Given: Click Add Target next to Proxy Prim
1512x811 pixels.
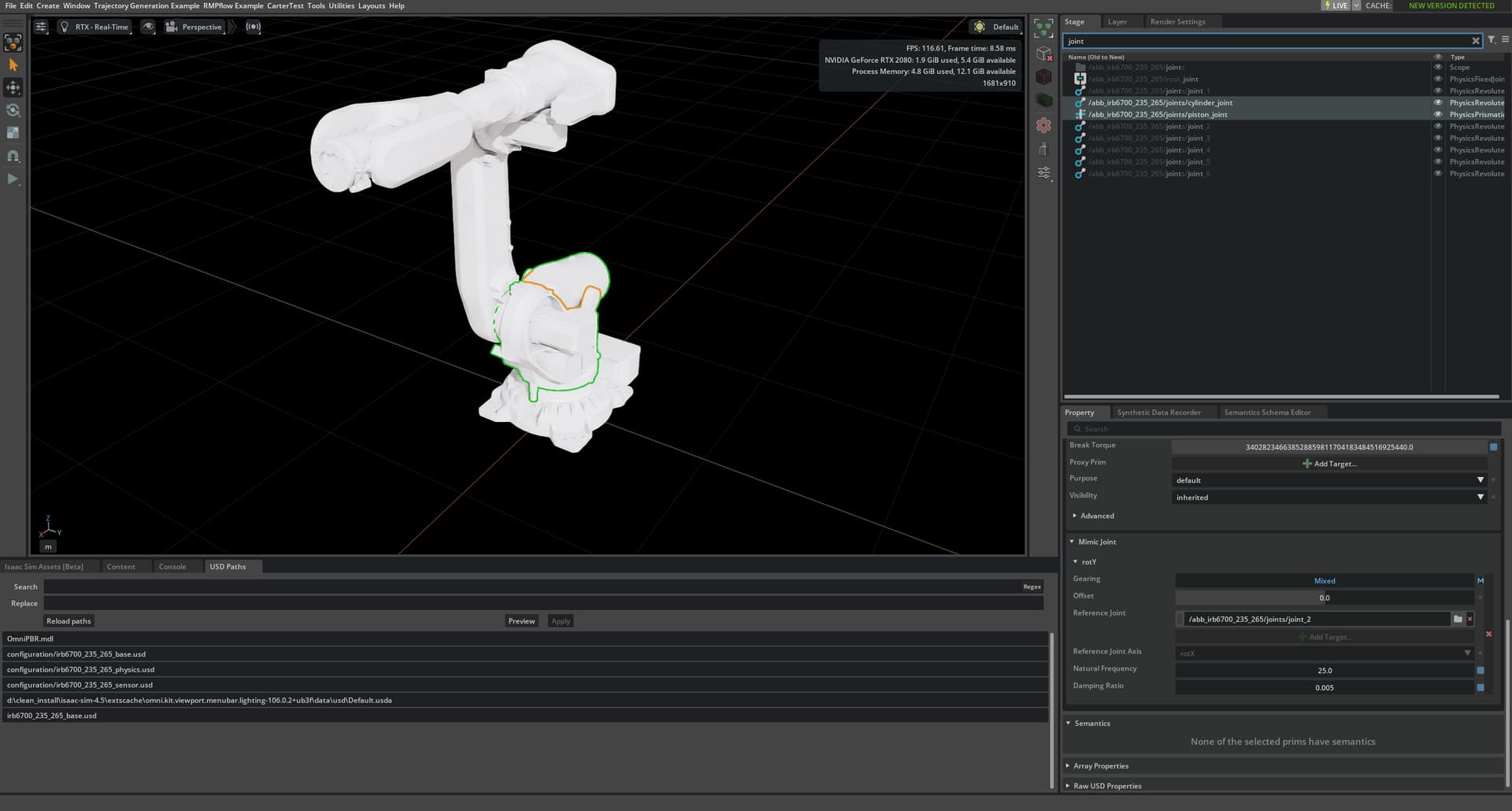Looking at the screenshot, I should pyautogui.click(x=1331, y=463).
